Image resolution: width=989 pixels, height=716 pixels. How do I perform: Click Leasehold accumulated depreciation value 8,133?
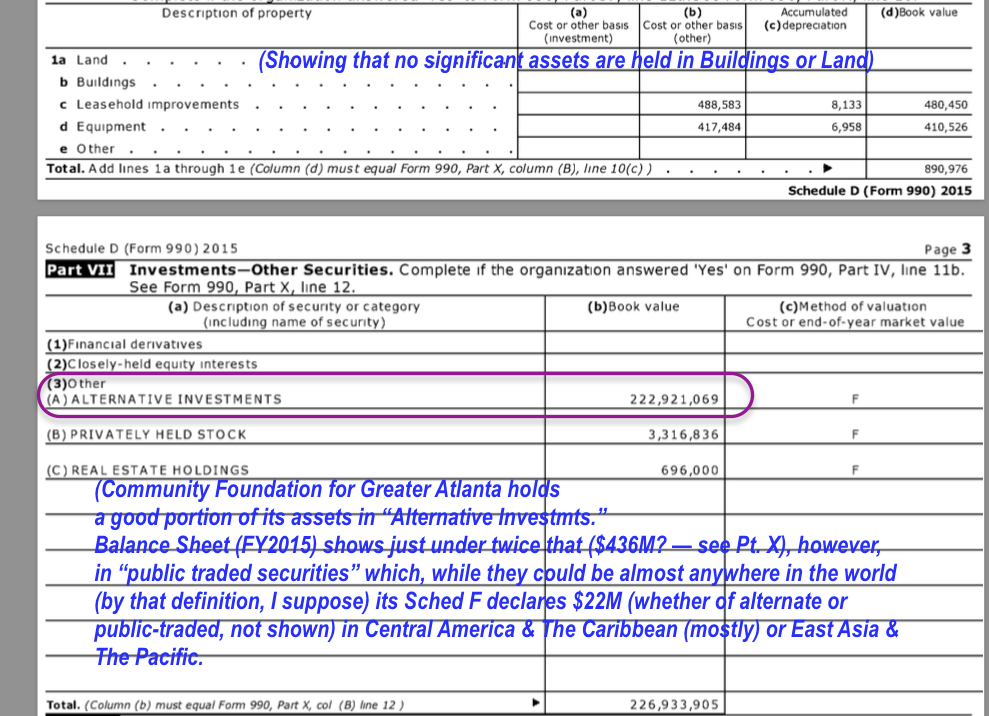pos(845,105)
